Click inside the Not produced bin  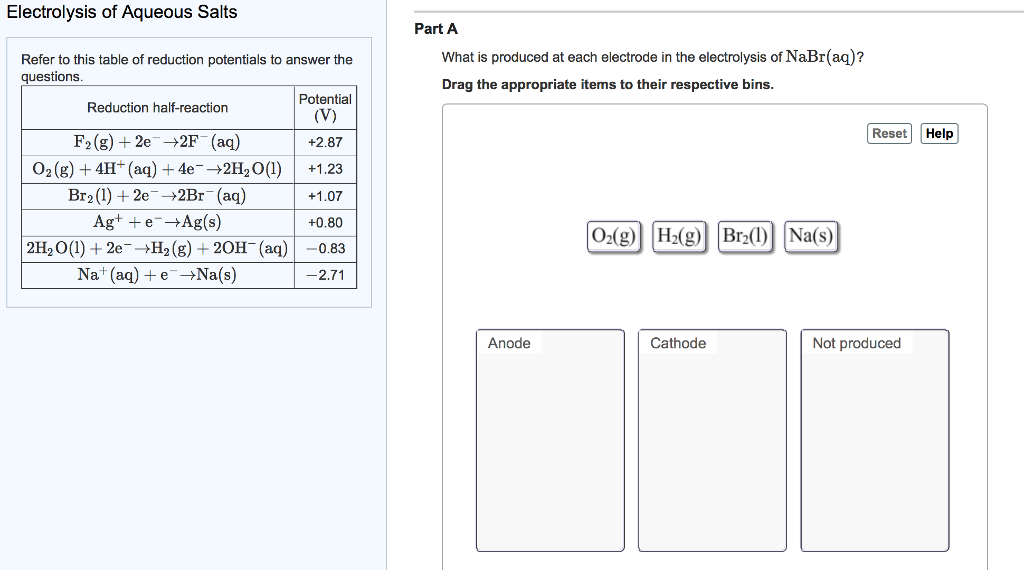pyautogui.click(x=874, y=450)
